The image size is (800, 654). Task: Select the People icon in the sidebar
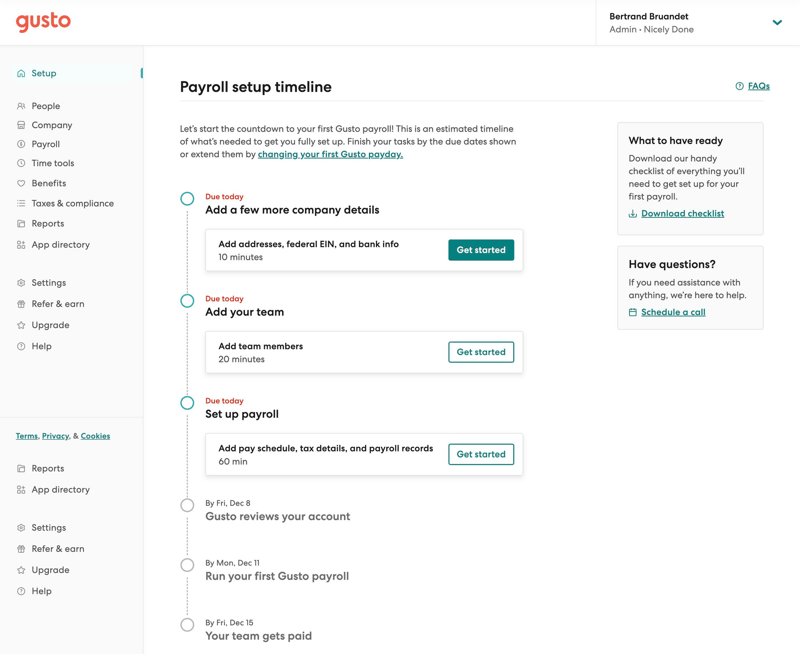(x=22, y=105)
